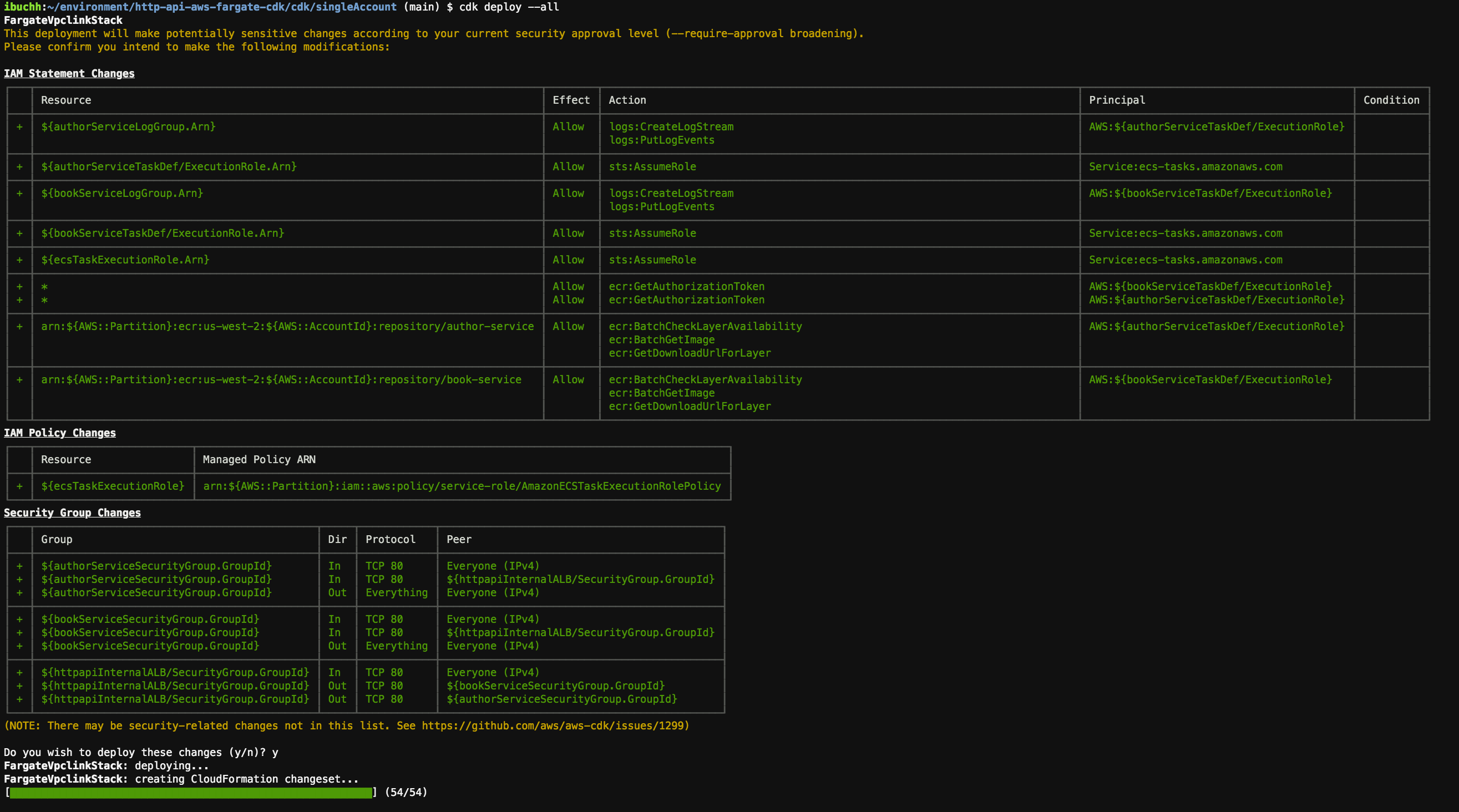Screen dimensions: 1459x812
Task: Click the plus sign in IAM Policy Changes row
Action: point(20,486)
